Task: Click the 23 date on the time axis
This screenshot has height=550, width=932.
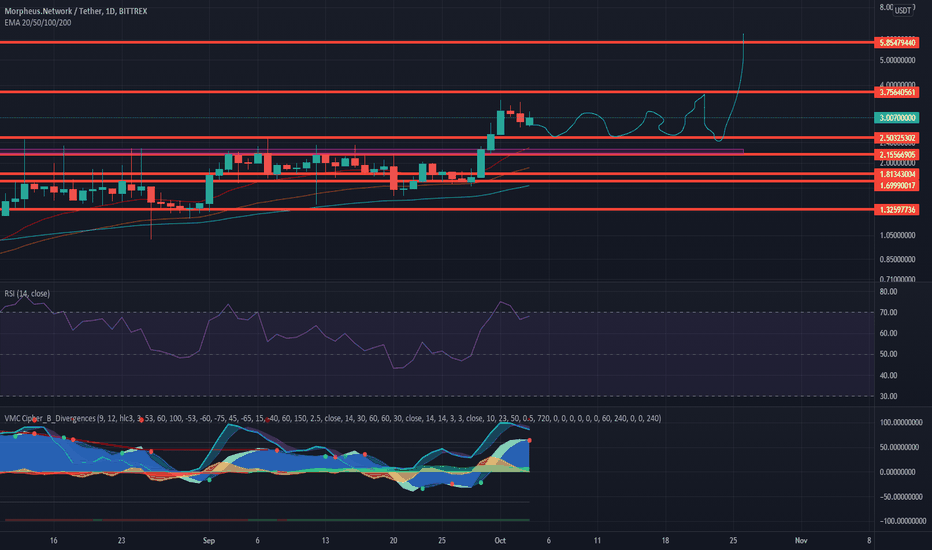Action: (121, 540)
